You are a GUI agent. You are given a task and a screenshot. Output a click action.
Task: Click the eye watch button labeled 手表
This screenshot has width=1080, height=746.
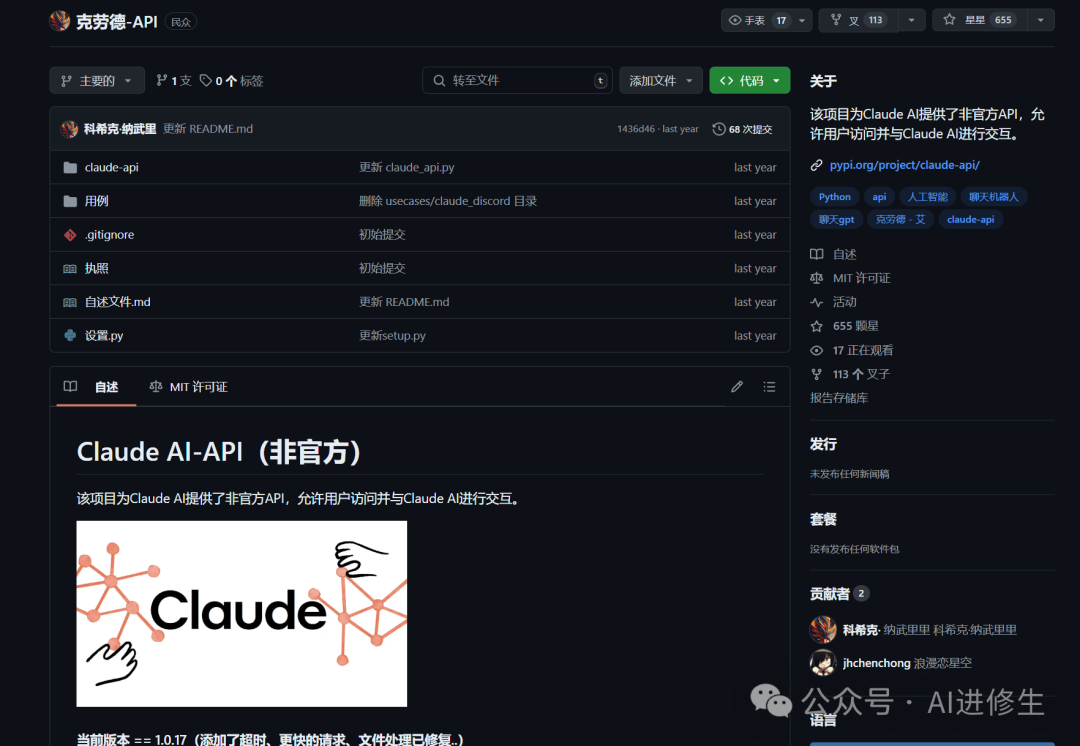[x=756, y=20]
